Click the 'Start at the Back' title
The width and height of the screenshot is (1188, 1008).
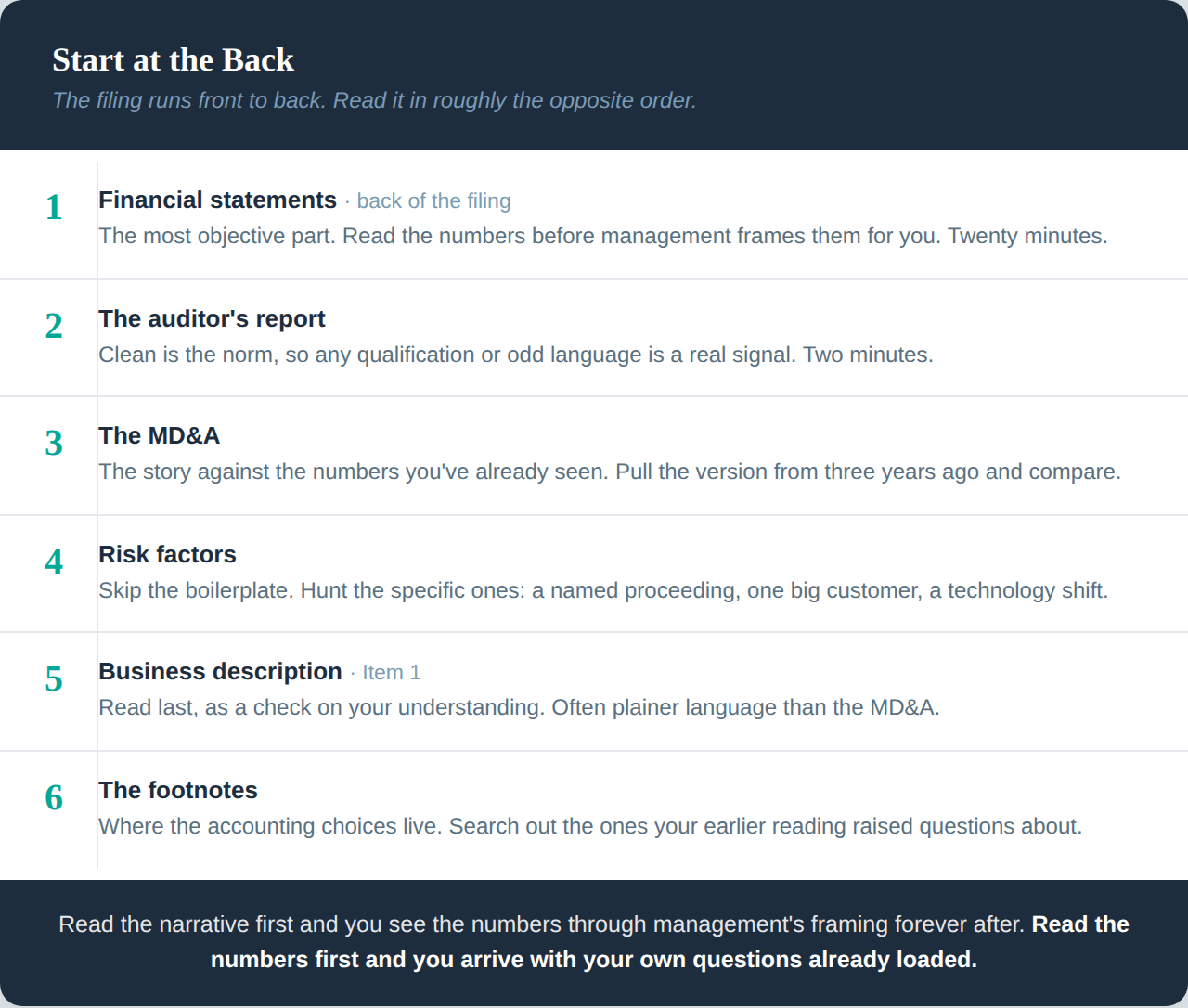173,60
